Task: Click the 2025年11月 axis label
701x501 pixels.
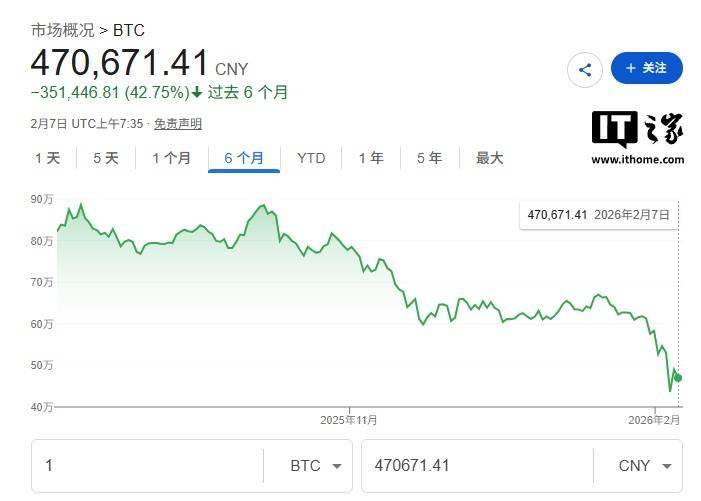Action: (x=349, y=420)
